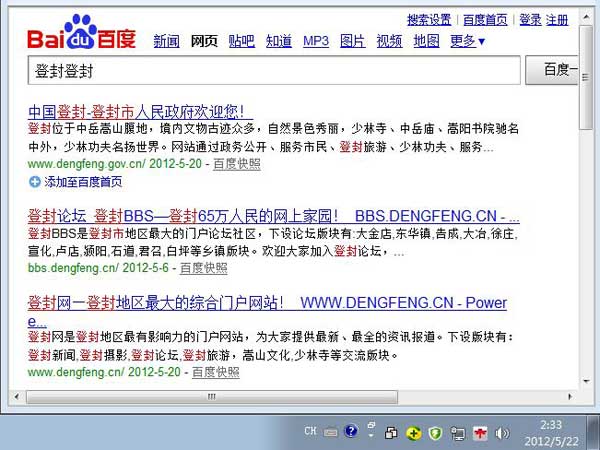Open 搜索设置 search settings
The width and height of the screenshot is (600, 450).
pyautogui.click(x=429, y=20)
